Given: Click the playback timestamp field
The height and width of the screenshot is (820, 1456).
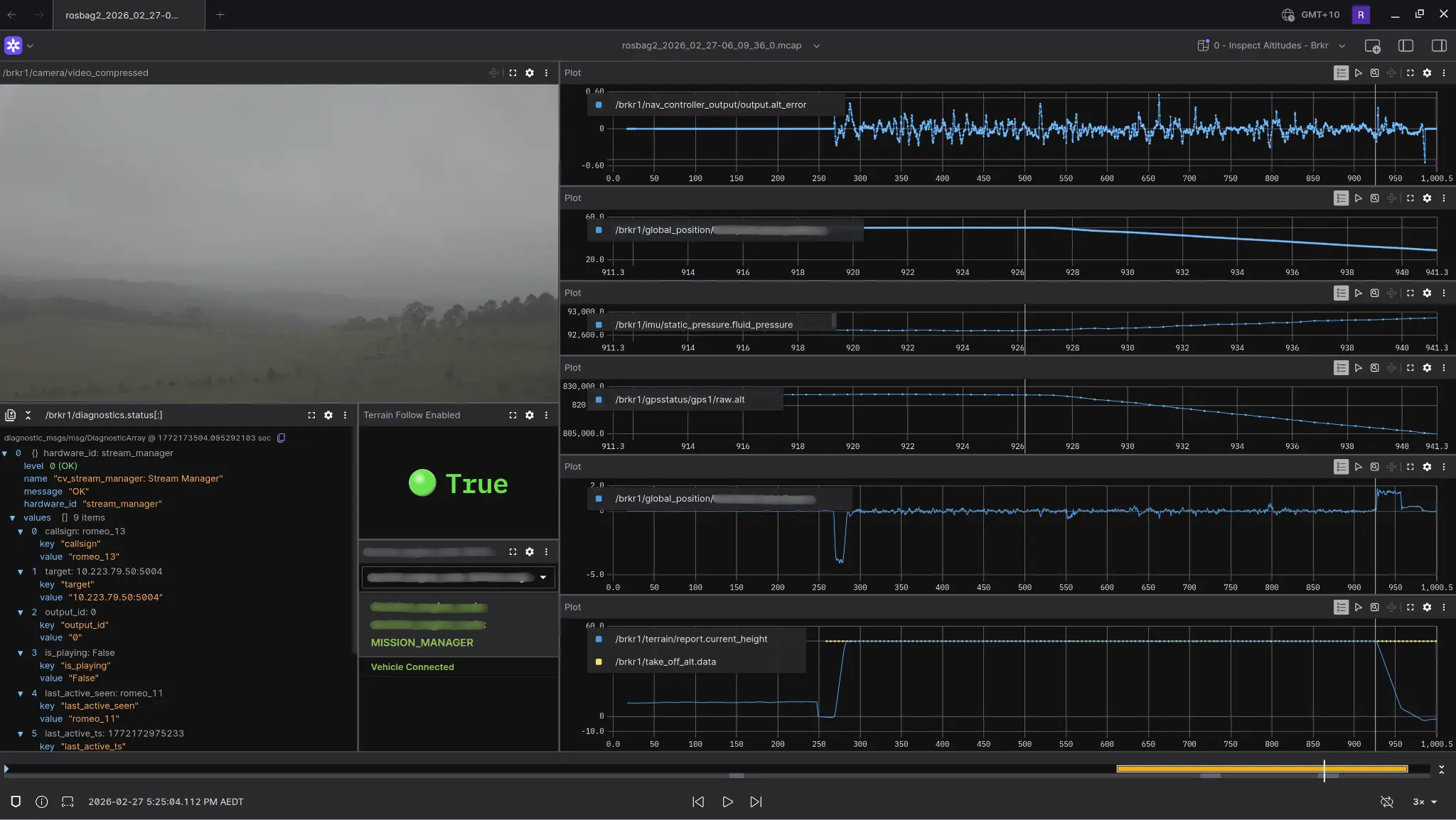Looking at the screenshot, I should pyautogui.click(x=166, y=802).
